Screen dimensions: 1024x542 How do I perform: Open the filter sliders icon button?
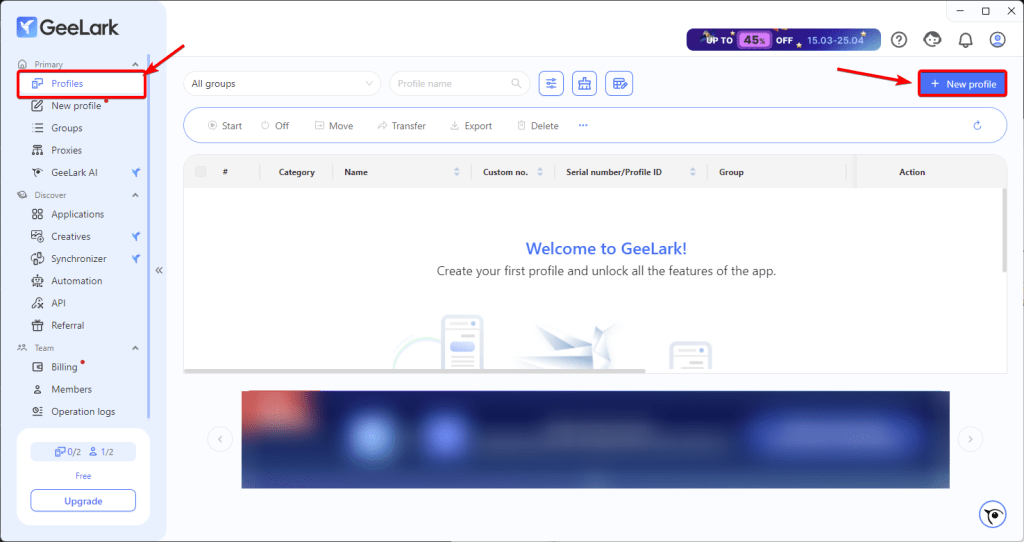(x=551, y=84)
